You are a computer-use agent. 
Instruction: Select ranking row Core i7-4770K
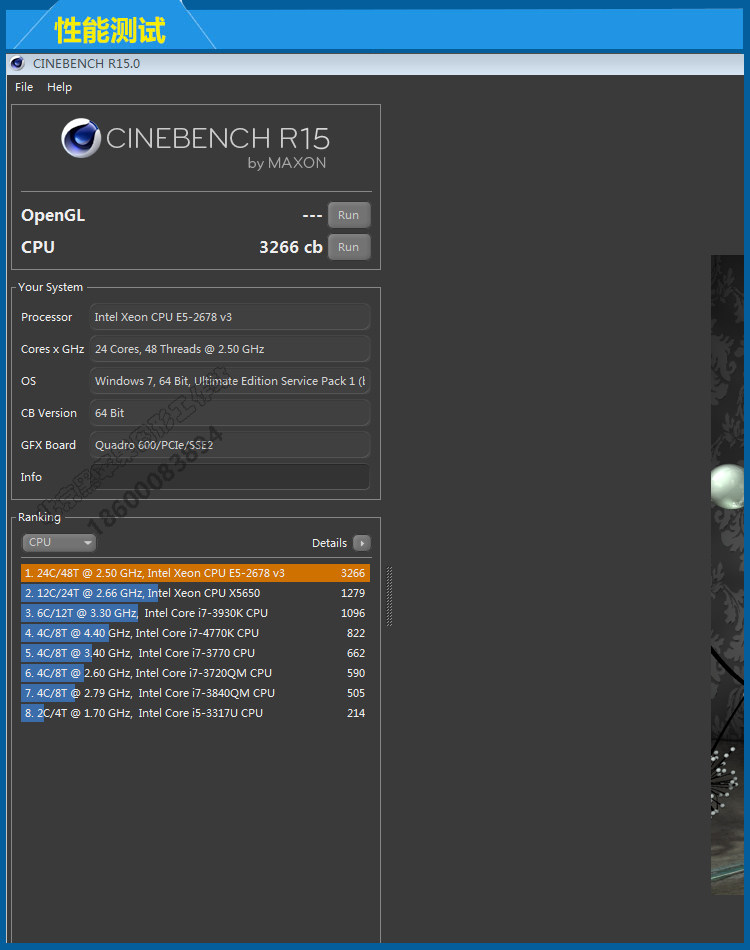pos(195,633)
